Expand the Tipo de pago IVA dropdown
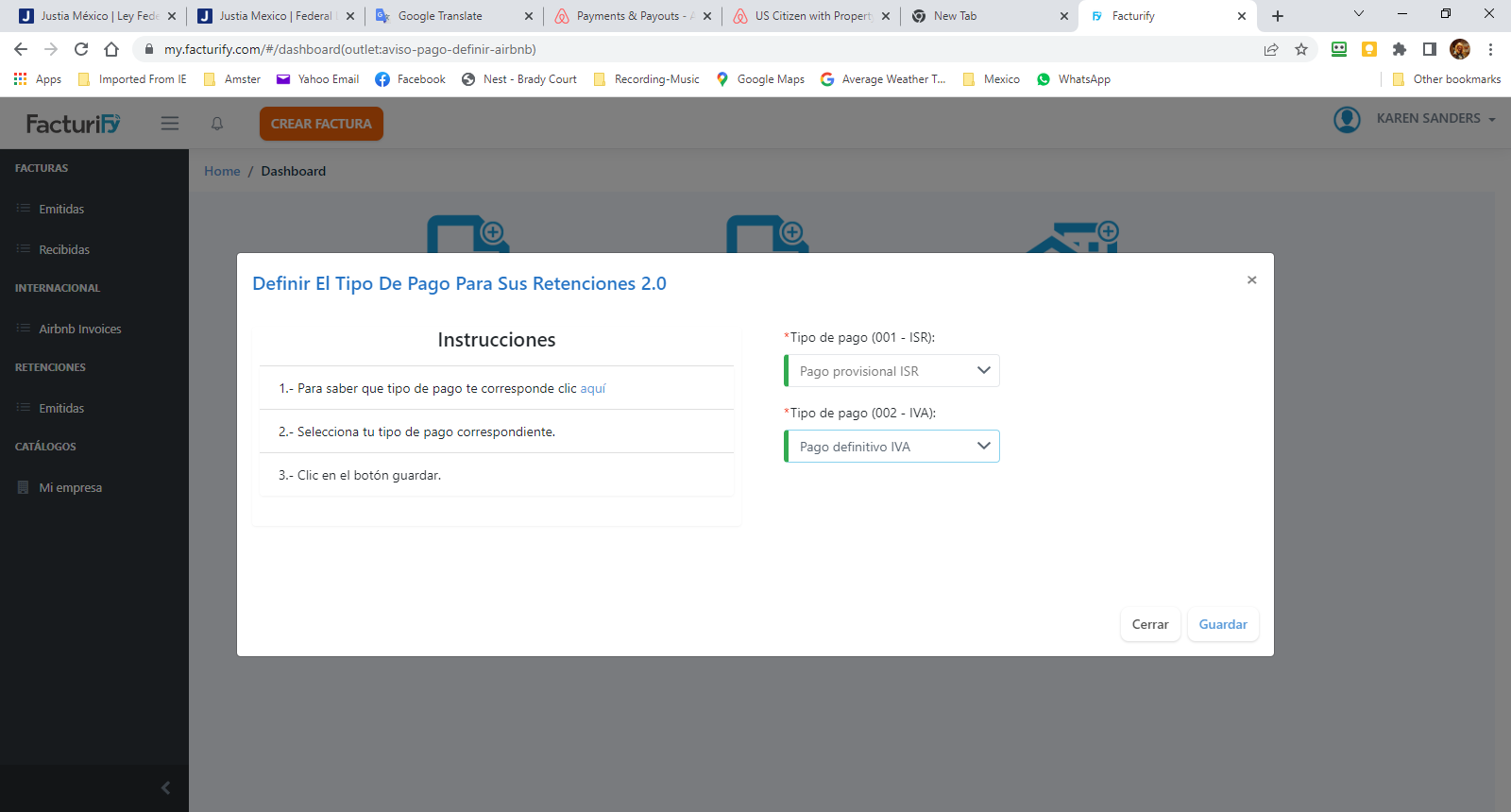 pos(891,447)
